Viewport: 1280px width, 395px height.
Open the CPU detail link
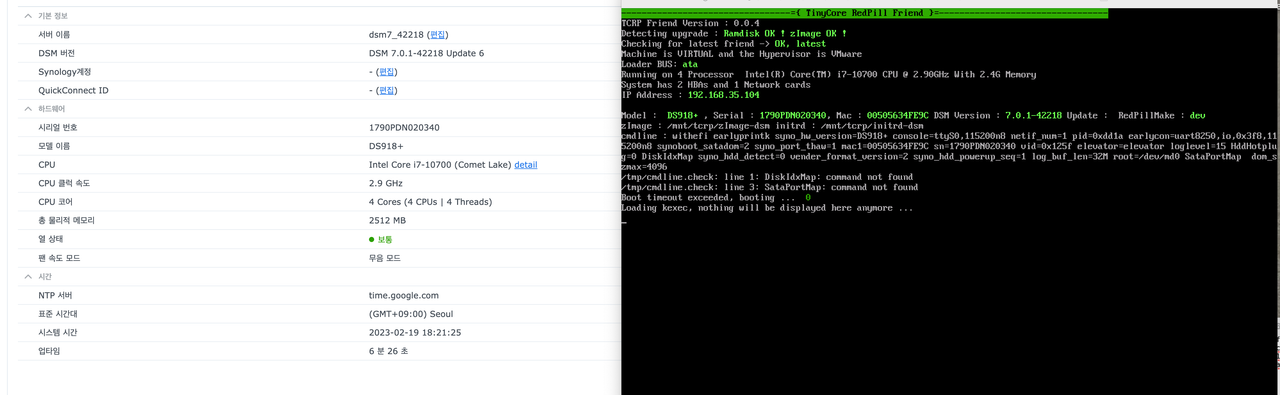[525, 164]
